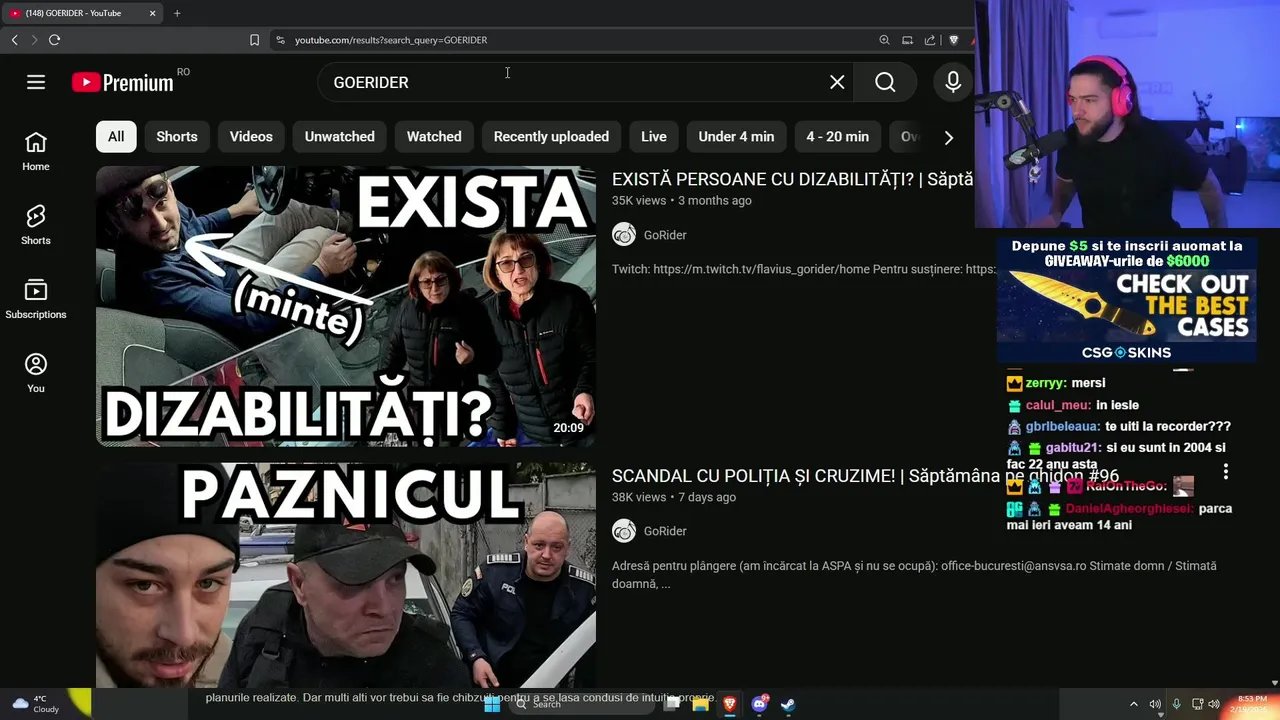The width and height of the screenshot is (1280, 720).
Task: Show hidden system tray icons chevron
Action: coord(1133,704)
